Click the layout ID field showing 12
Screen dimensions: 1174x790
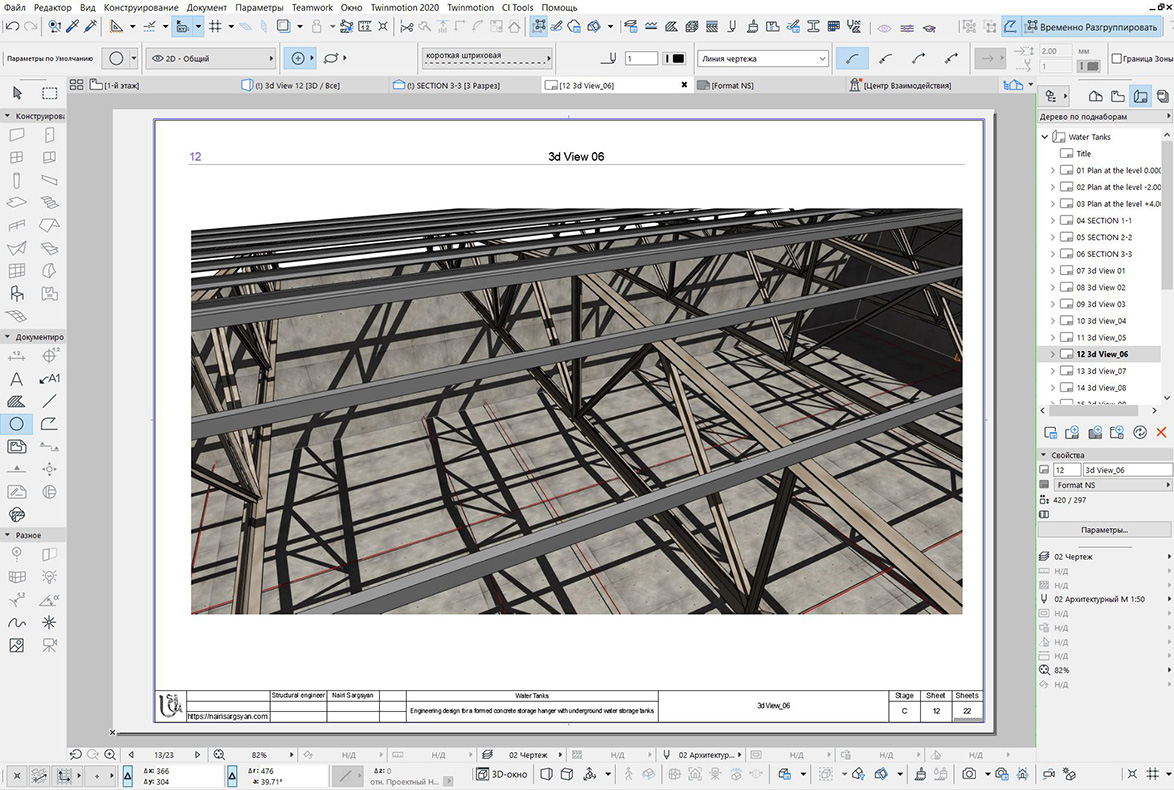click(1066, 470)
